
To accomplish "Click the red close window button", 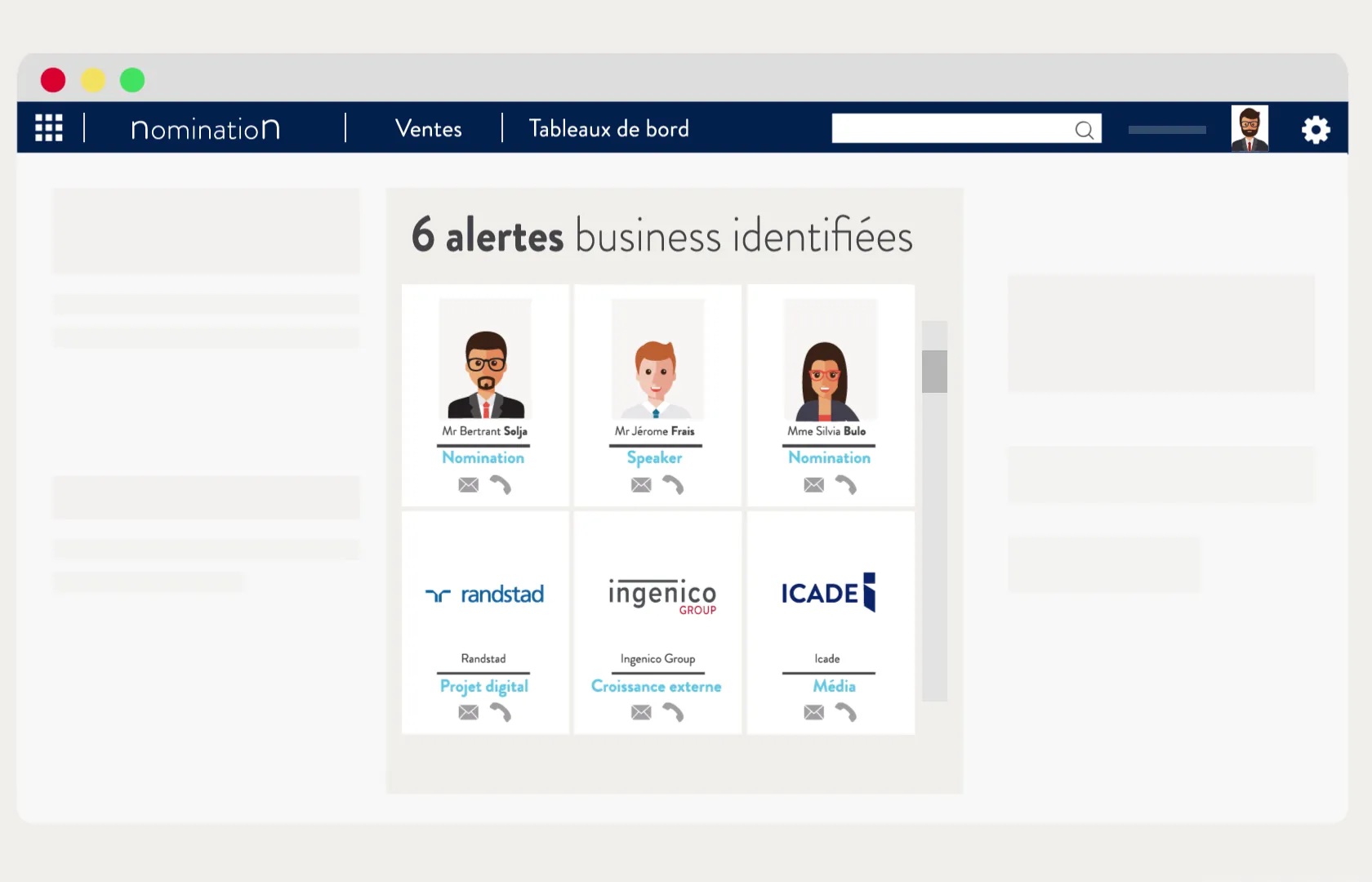I will 53,80.
